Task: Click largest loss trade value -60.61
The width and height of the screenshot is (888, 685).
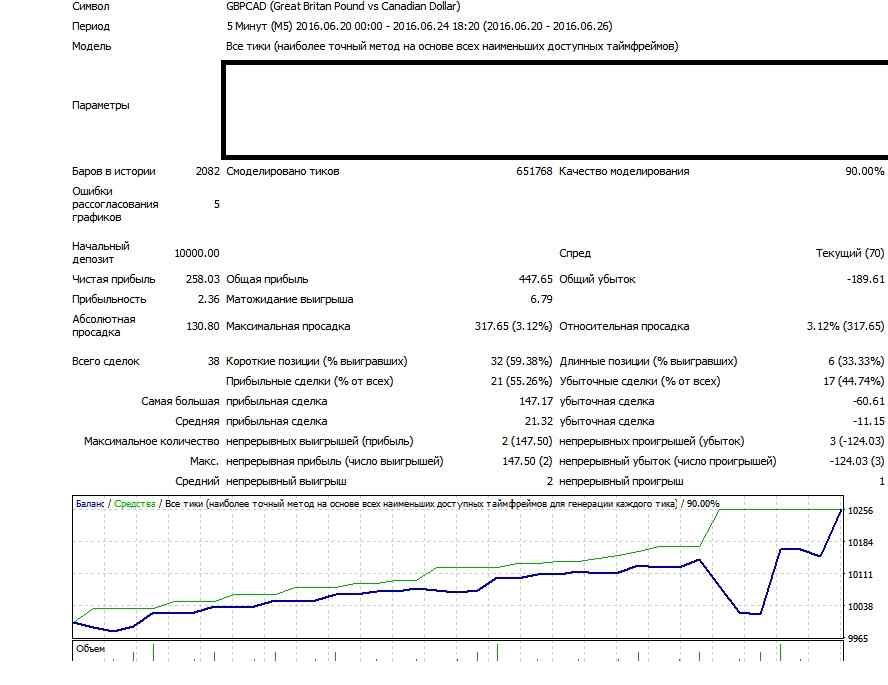Action: tap(868, 401)
